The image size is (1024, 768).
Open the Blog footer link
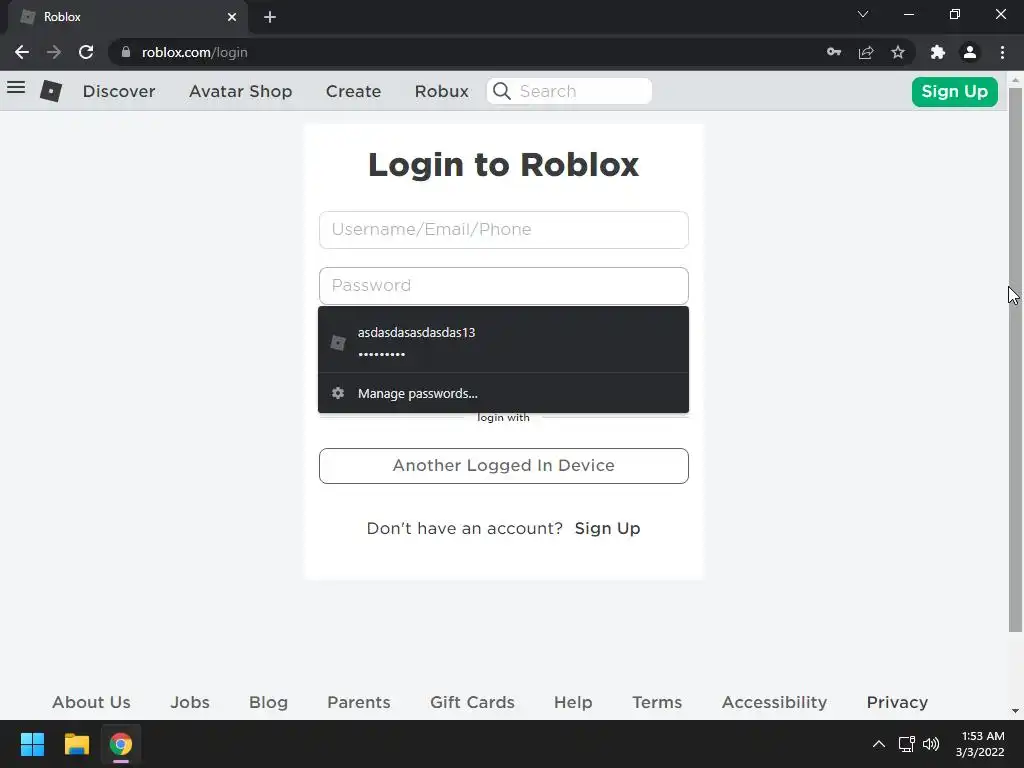click(x=268, y=702)
